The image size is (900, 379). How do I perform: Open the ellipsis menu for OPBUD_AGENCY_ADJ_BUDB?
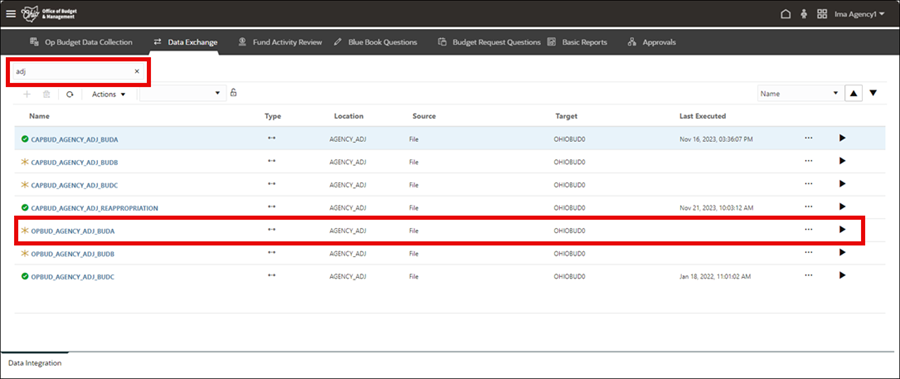pos(808,252)
